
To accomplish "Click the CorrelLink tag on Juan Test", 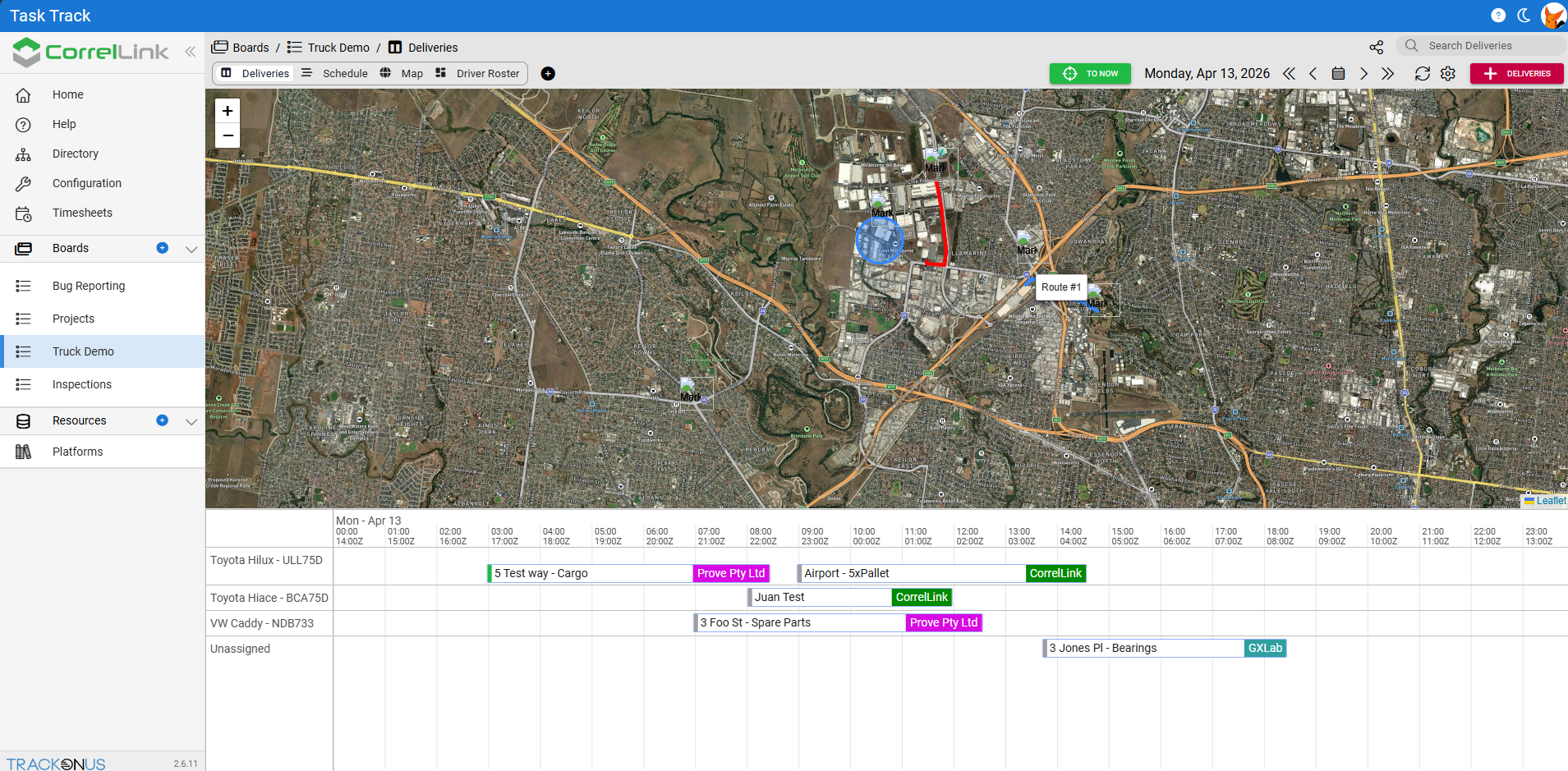I will pyautogui.click(x=922, y=597).
